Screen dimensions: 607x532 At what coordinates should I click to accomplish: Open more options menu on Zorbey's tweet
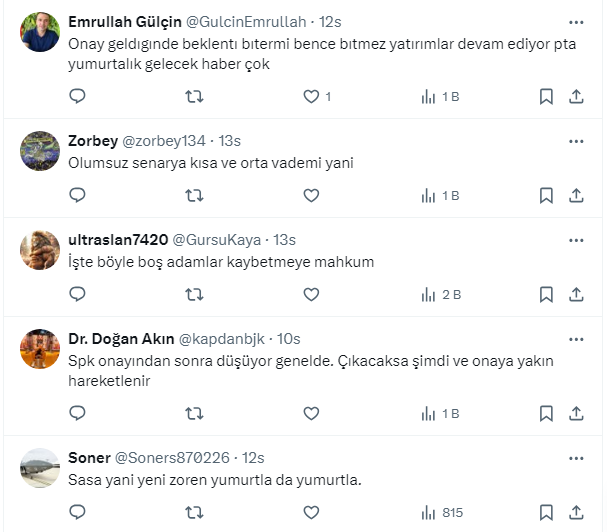pos(576,140)
